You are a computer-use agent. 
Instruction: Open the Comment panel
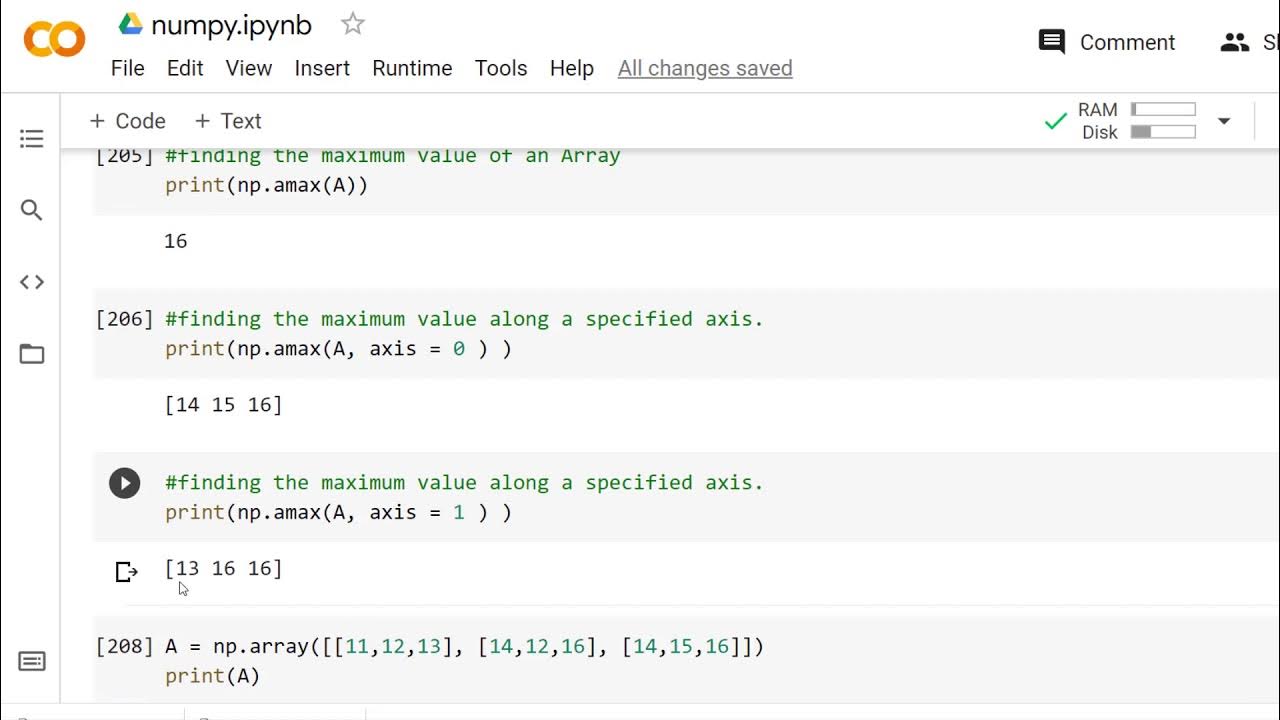(1107, 42)
